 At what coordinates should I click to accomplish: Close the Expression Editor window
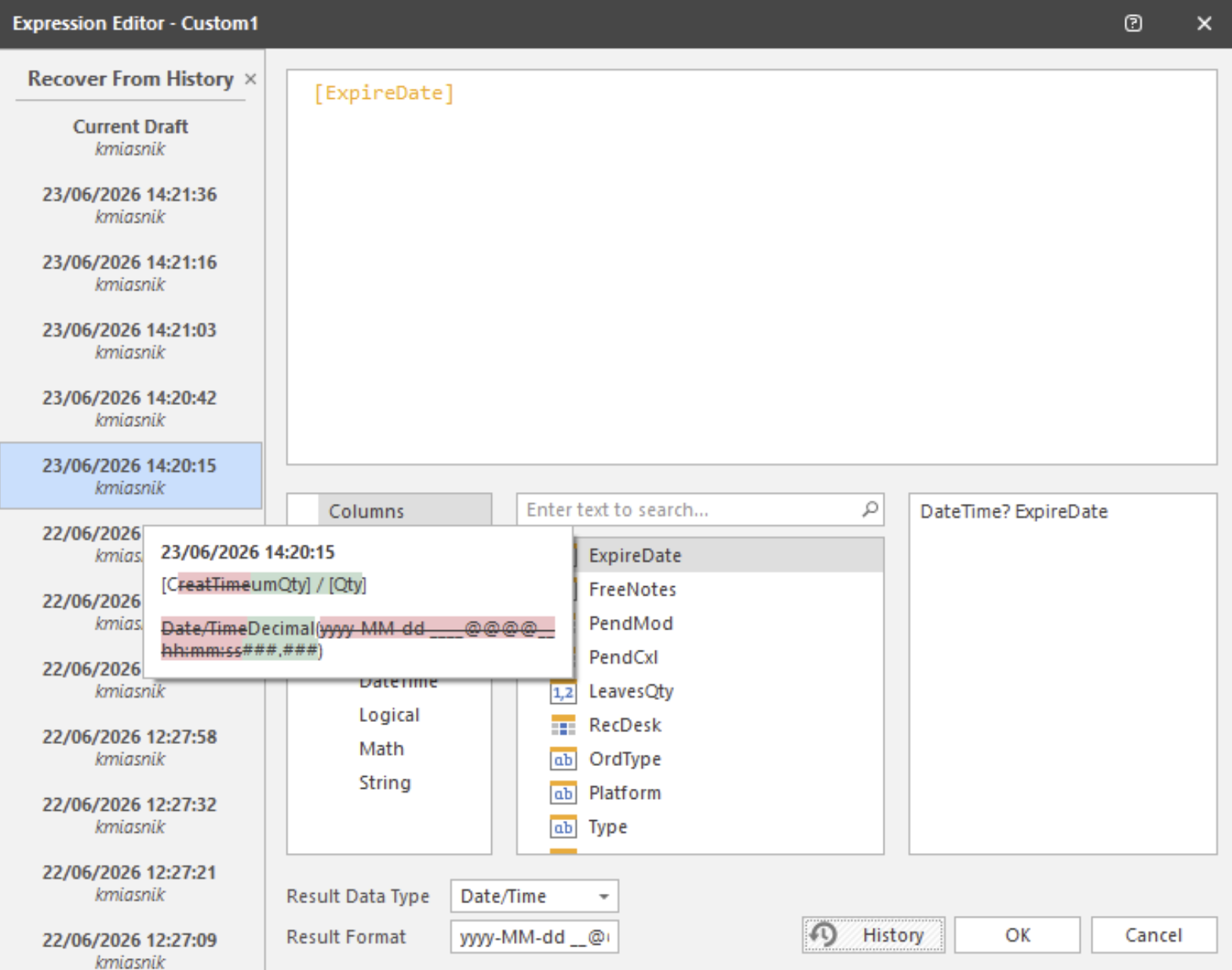click(1205, 24)
